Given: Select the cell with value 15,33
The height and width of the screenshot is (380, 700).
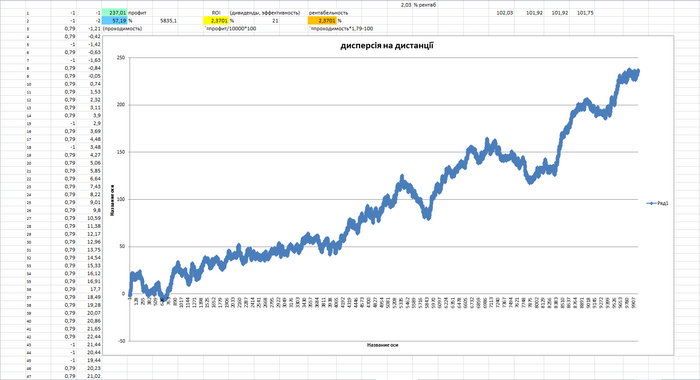Looking at the screenshot, I should point(89,266).
